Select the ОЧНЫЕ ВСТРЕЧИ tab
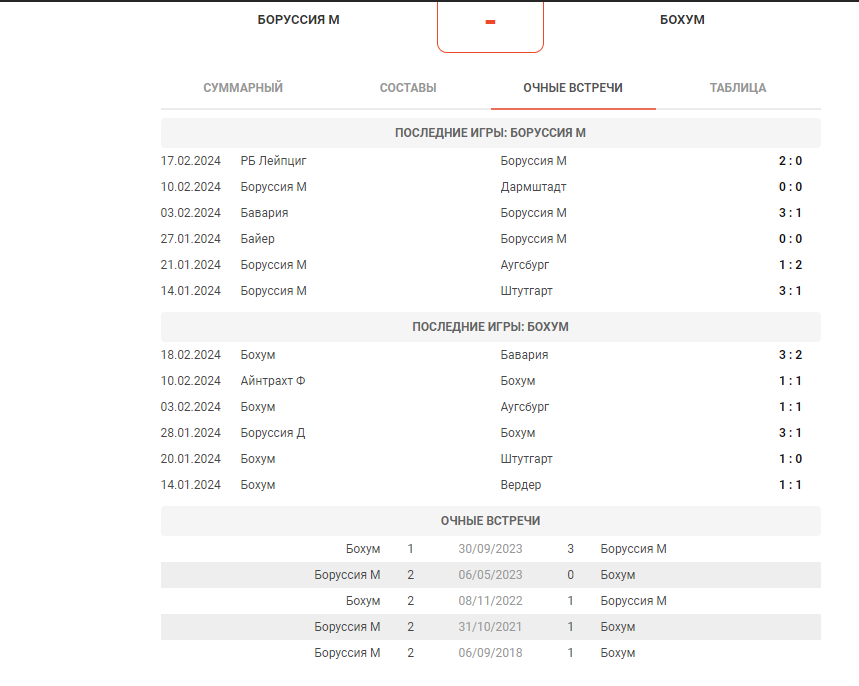The height and width of the screenshot is (686, 859). [573, 88]
